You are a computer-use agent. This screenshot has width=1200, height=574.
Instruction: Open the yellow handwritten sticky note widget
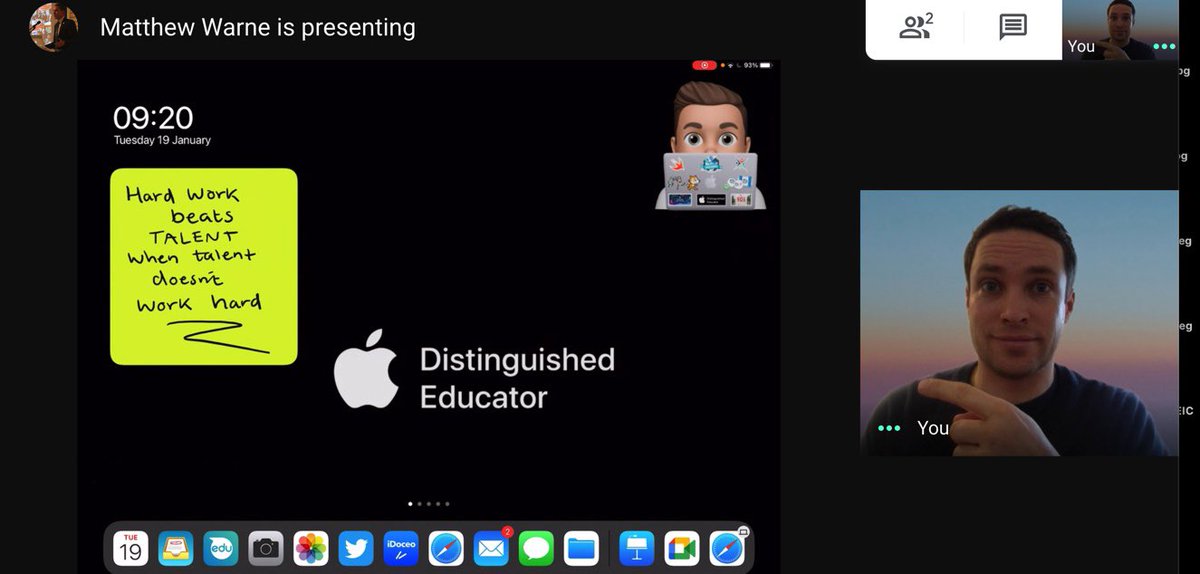point(204,266)
